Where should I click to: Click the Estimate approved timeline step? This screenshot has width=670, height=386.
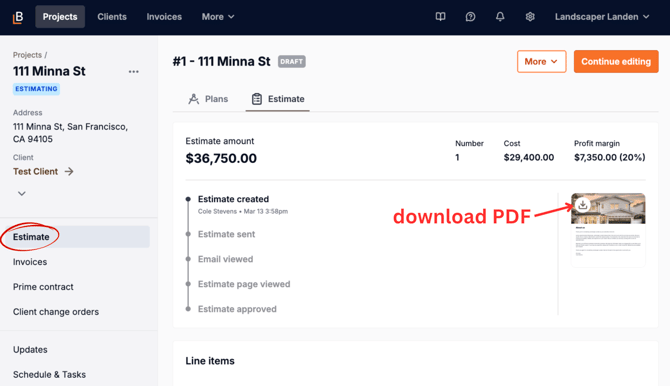click(237, 309)
